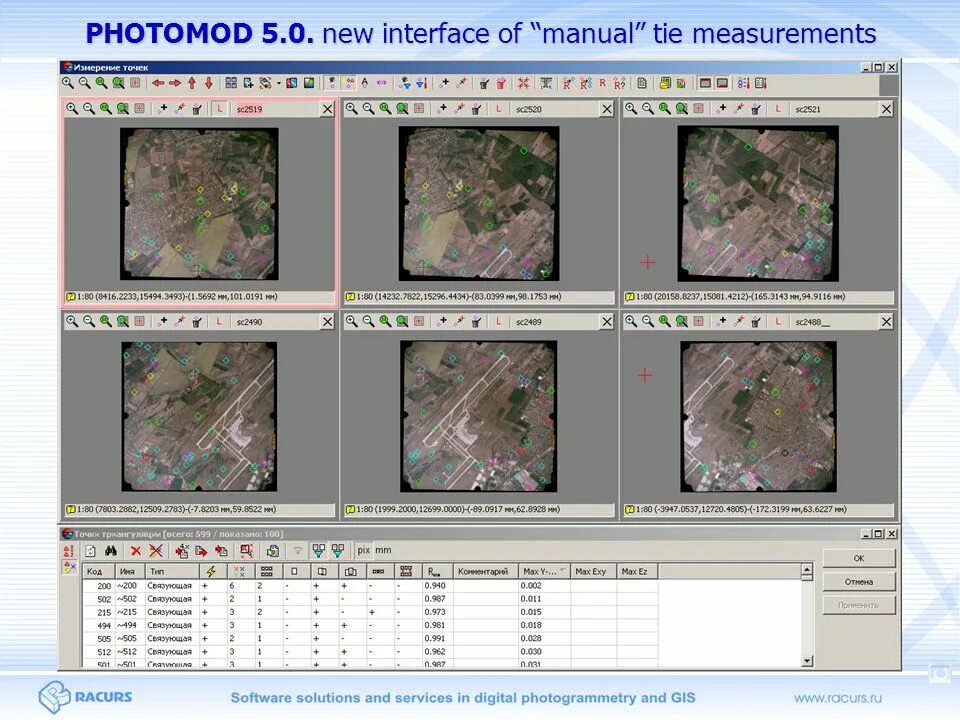Click the main toolbar add point plus icon

coord(444,83)
